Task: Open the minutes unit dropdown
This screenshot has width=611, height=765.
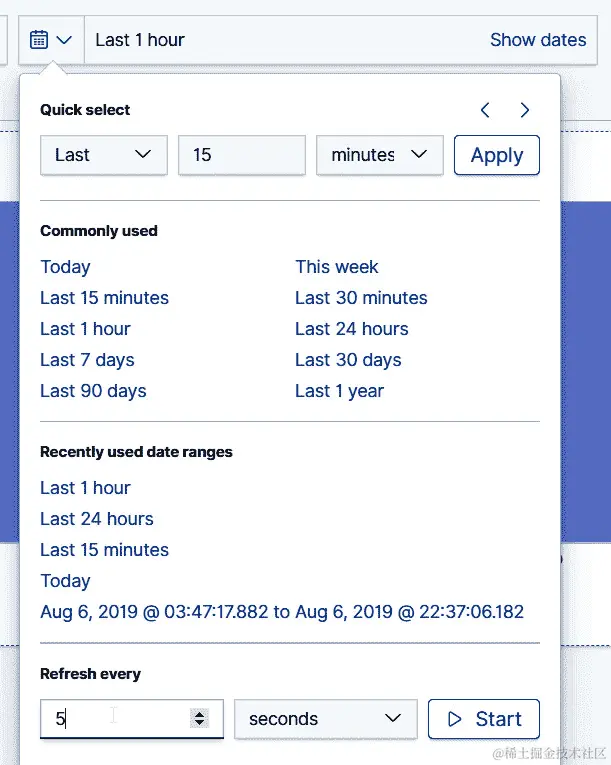Action: (x=380, y=155)
